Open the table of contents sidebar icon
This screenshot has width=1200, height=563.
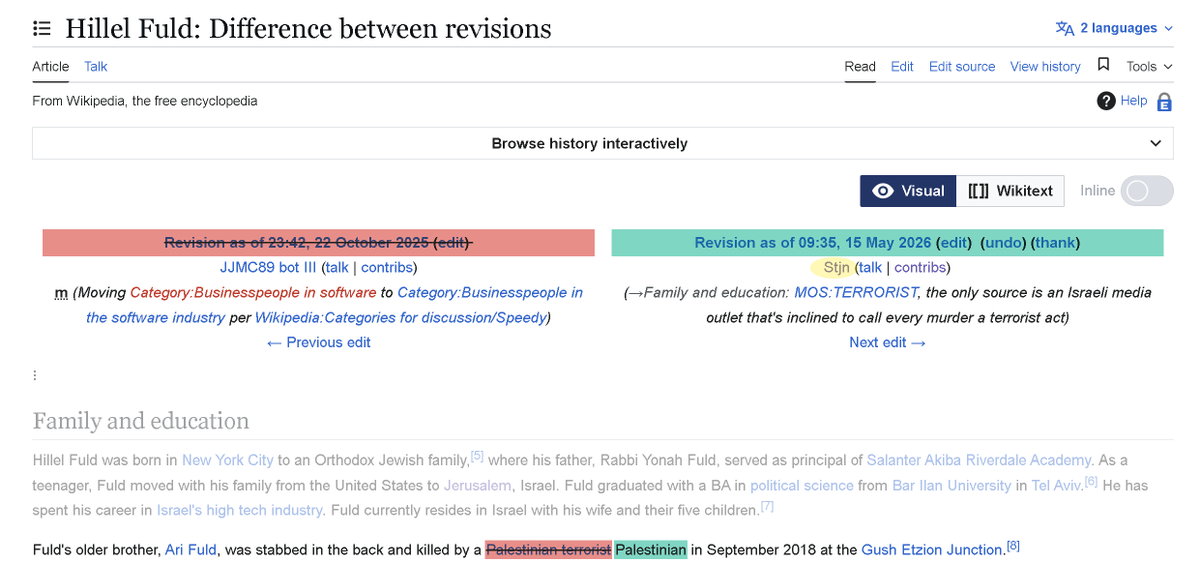coord(42,28)
